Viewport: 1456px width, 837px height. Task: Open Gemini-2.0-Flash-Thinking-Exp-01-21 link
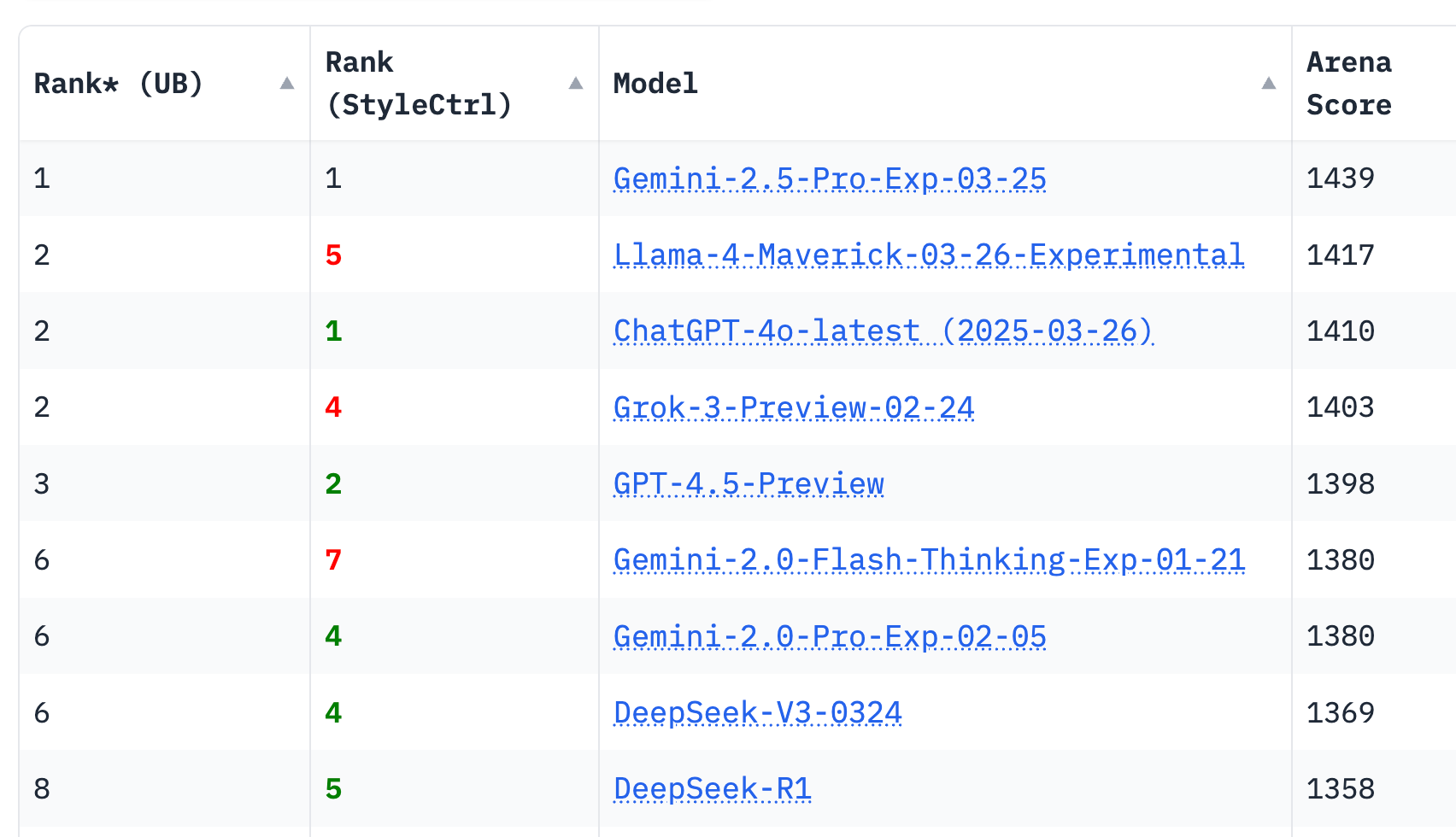point(929,559)
